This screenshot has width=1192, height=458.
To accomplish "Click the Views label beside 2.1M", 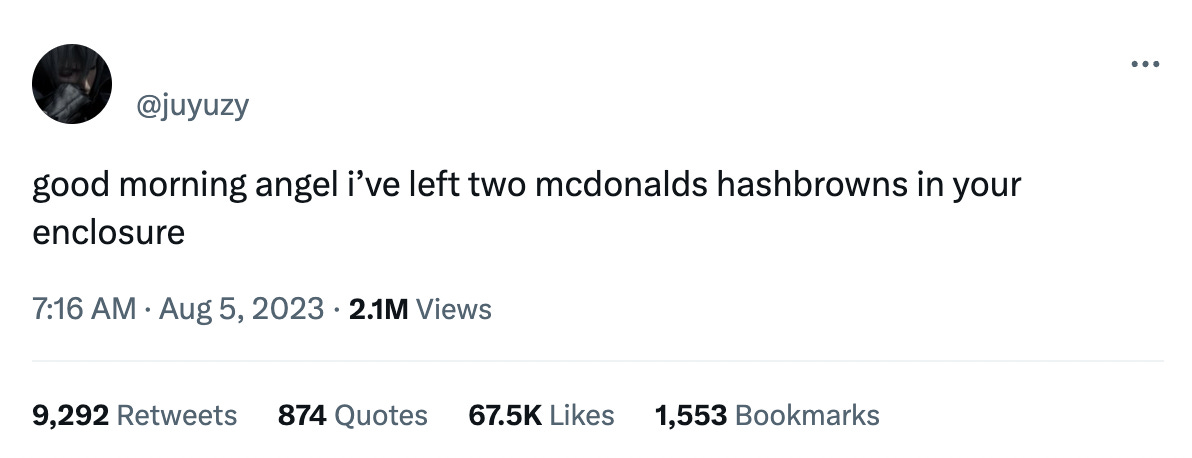I will (x=454, y=309).
